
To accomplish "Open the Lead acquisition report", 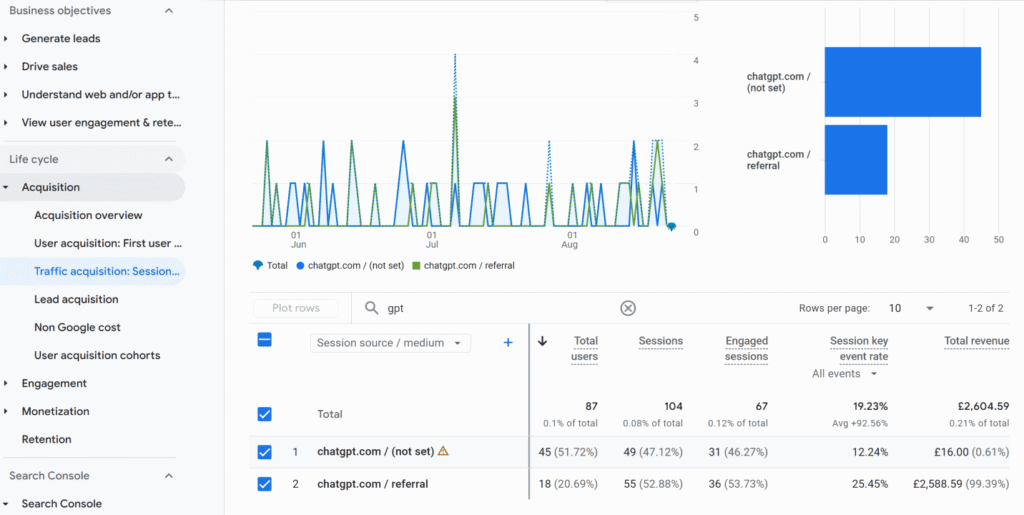I will pyautogui.click(x=76, y=299).
